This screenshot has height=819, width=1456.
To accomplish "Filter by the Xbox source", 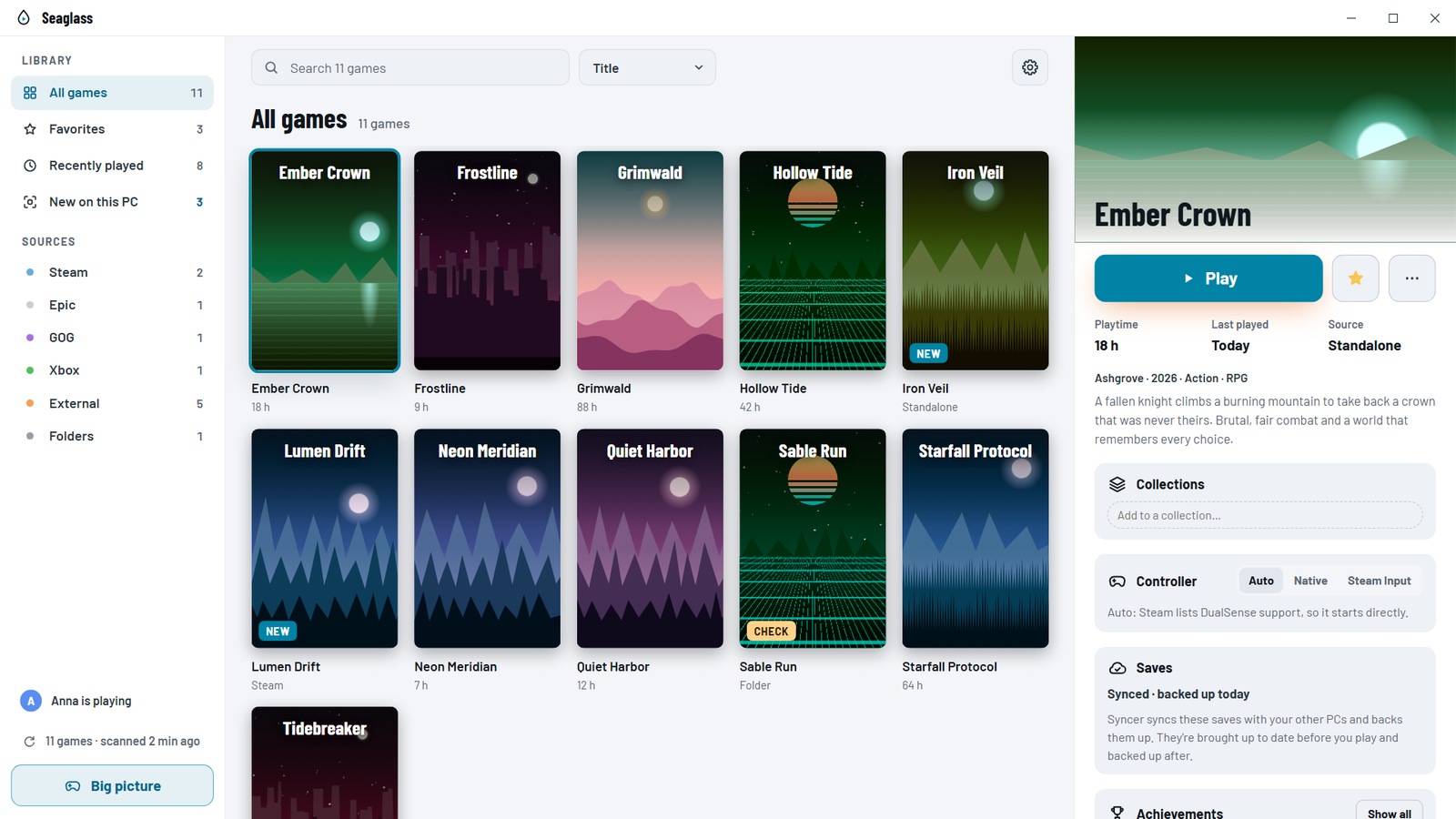I will click(x=112, y=370).
